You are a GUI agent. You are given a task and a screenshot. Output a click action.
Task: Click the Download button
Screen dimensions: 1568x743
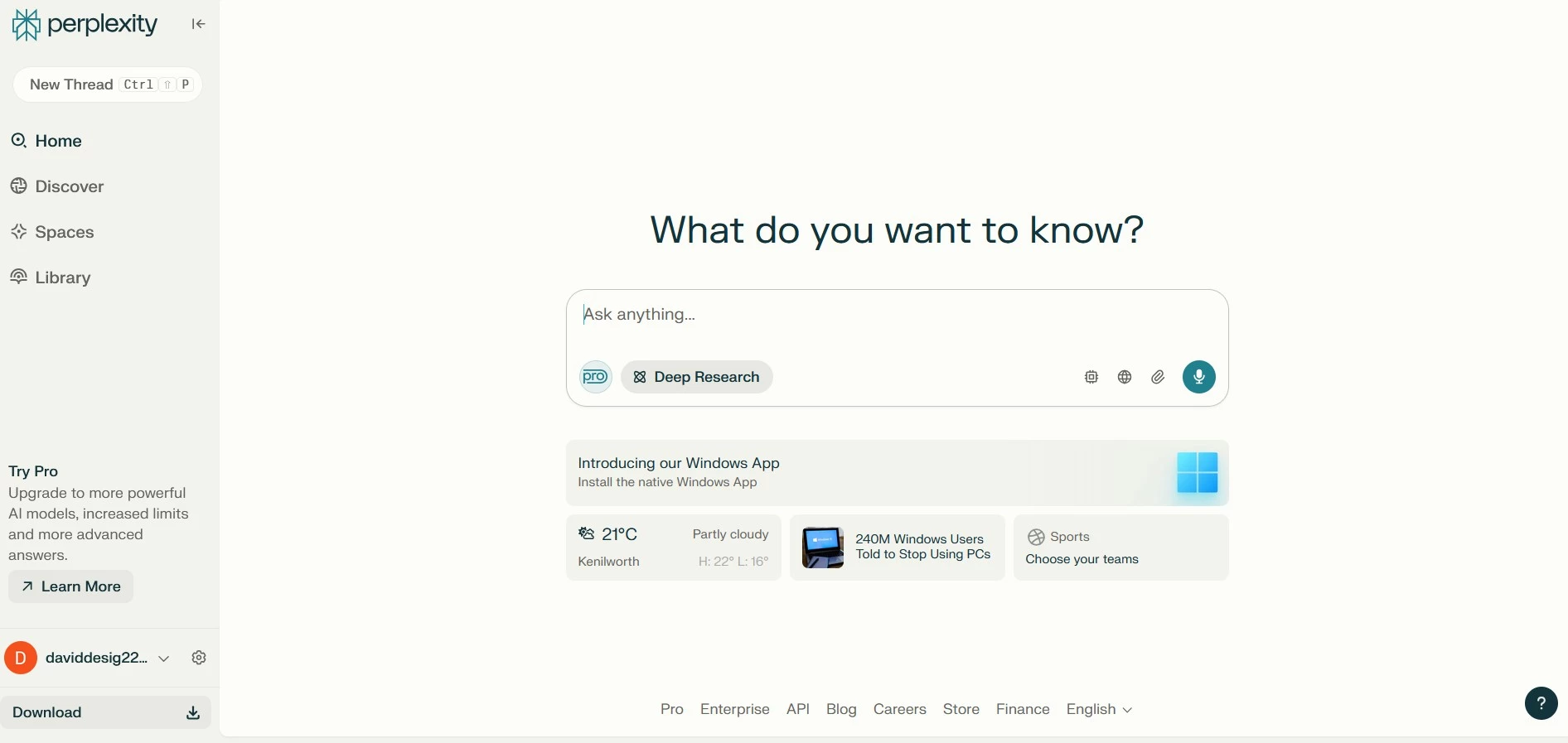[x=106, y=712]
